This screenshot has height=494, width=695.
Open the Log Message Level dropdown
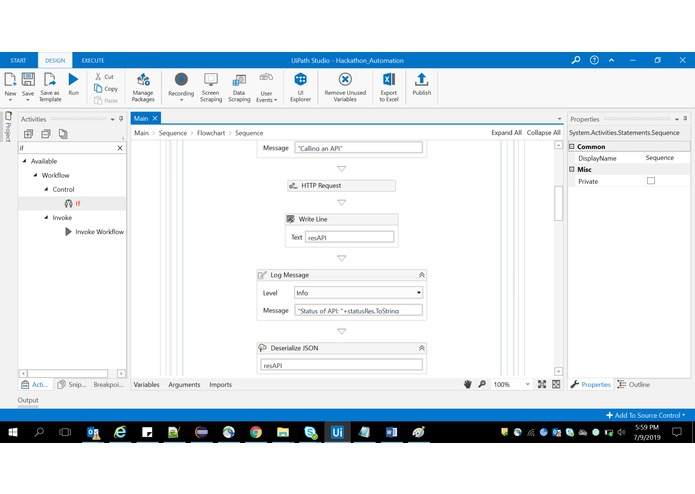(358, 292)
